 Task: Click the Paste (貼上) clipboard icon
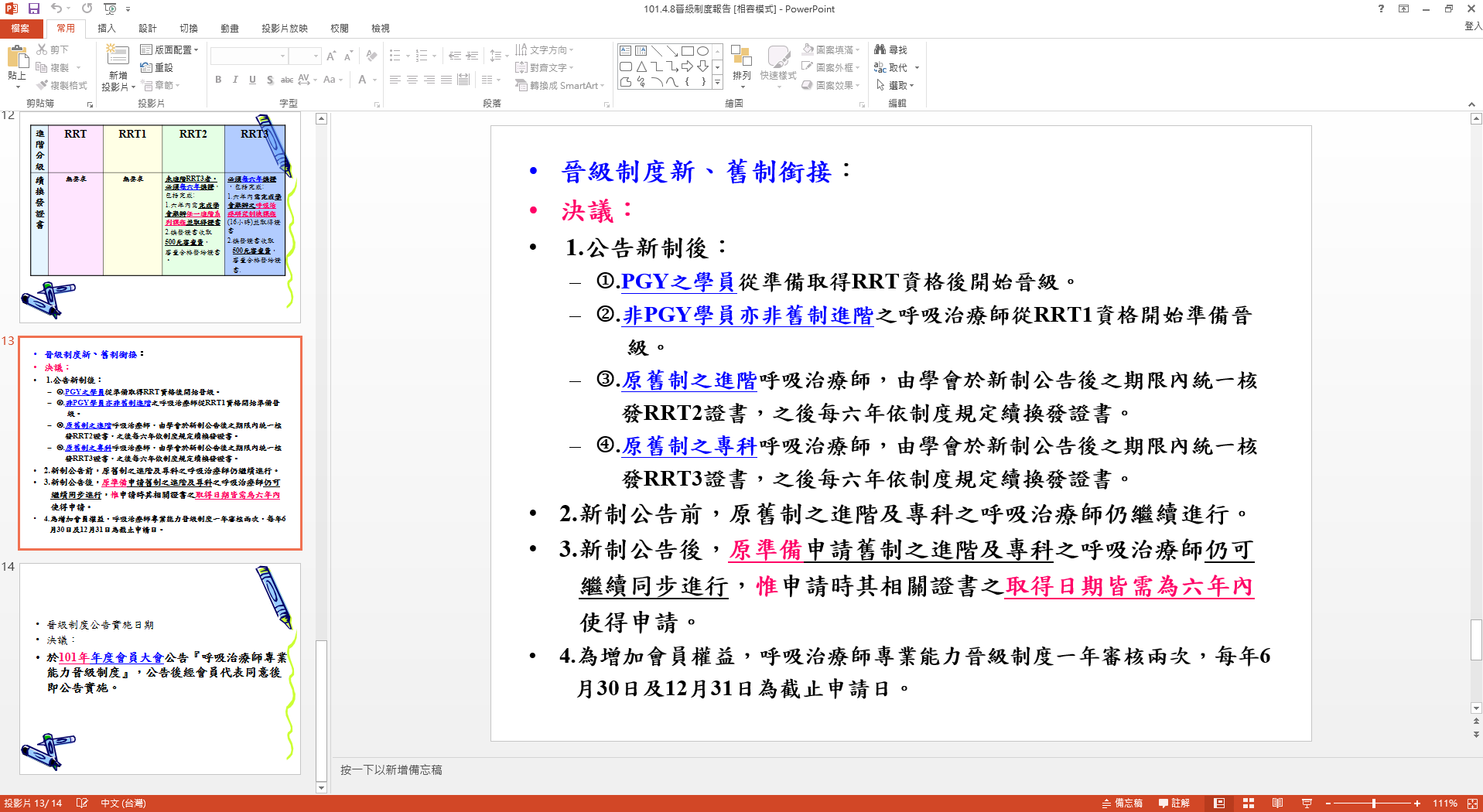coord(16,57)
